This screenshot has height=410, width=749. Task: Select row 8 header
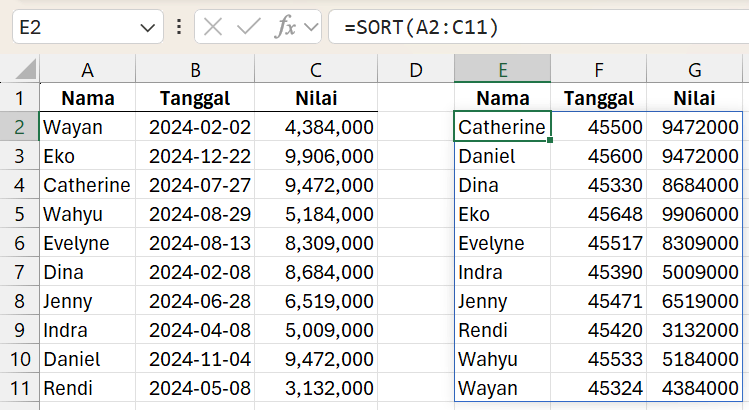[20, 301]
